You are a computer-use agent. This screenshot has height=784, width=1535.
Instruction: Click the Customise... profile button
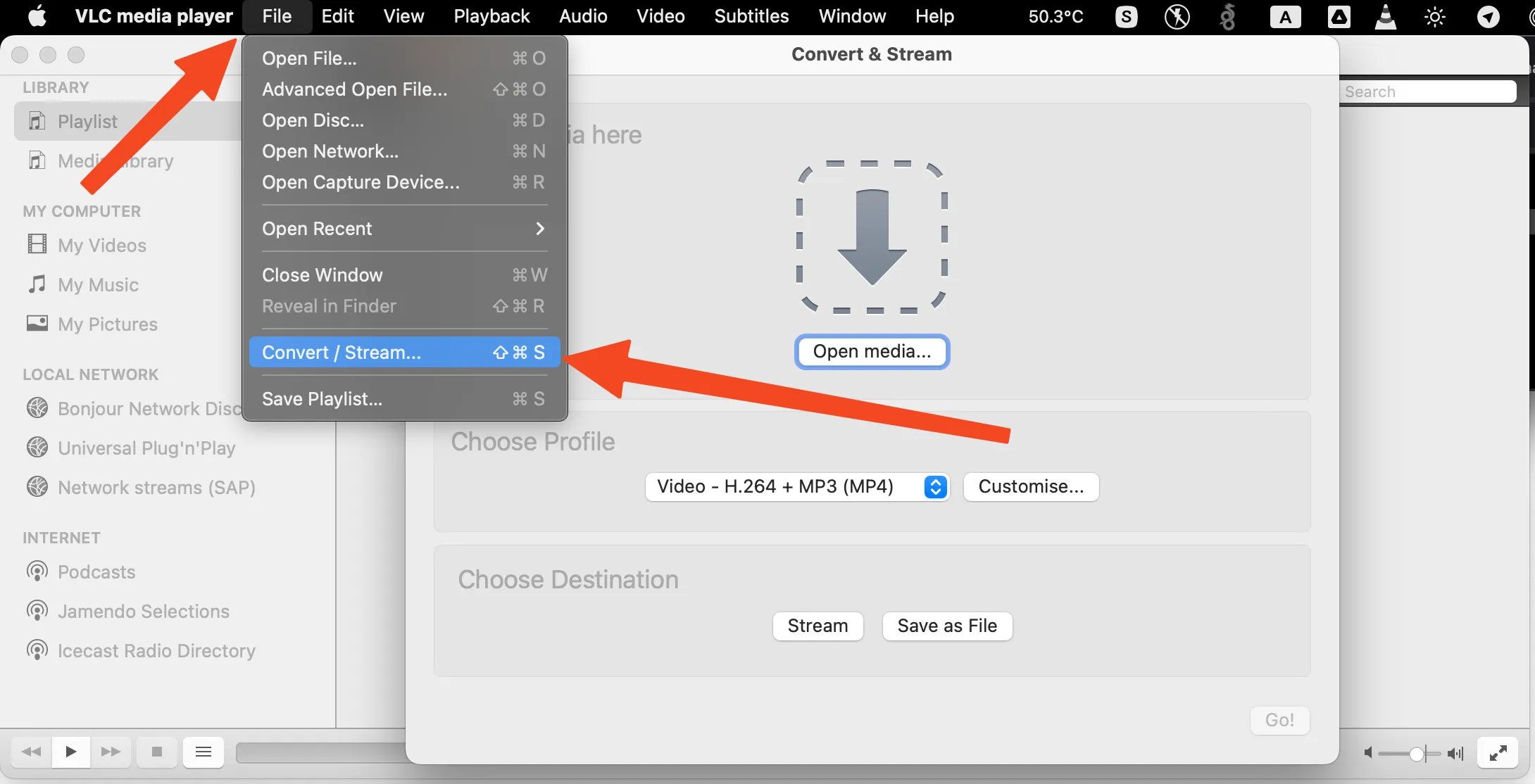[1030, 486]
